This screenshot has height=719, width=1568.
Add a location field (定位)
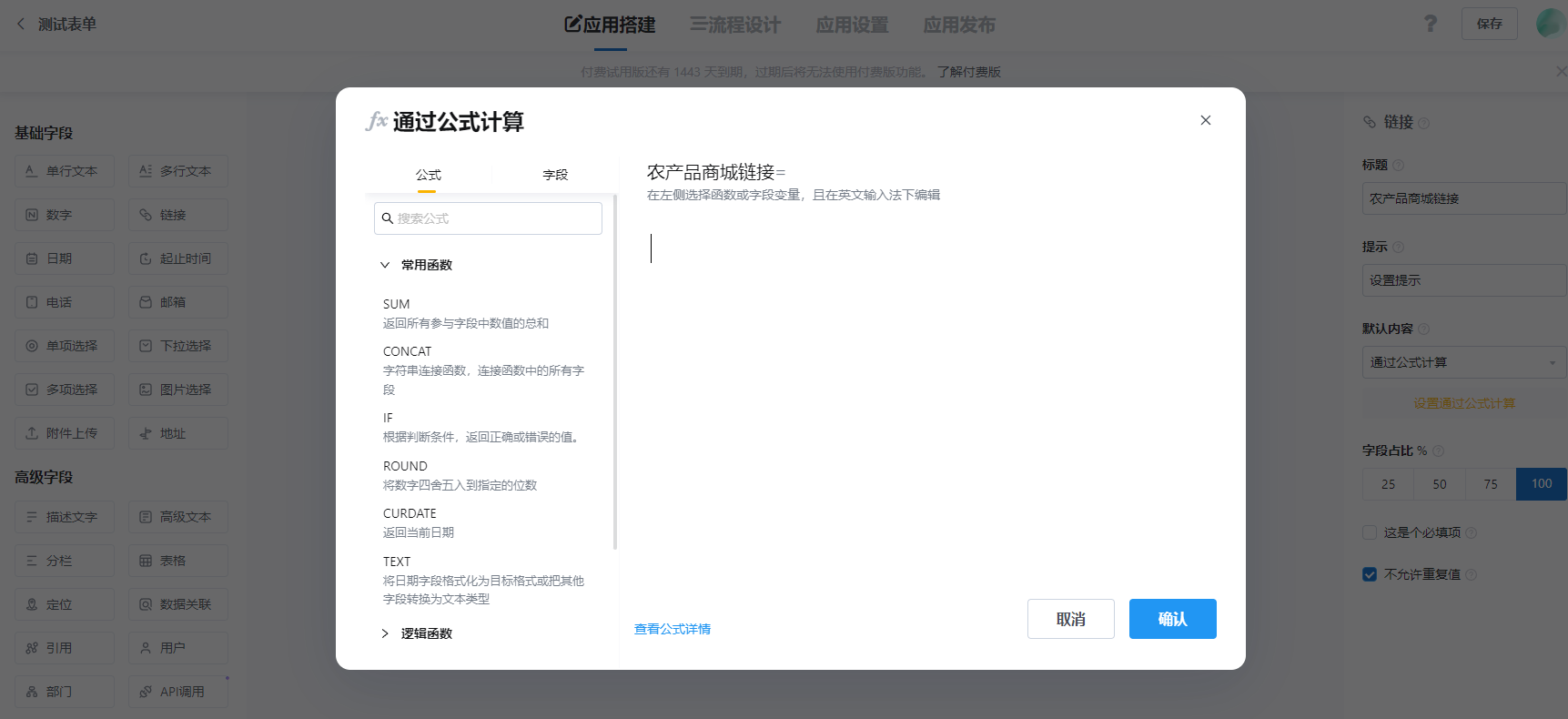(x=65, y=604)
